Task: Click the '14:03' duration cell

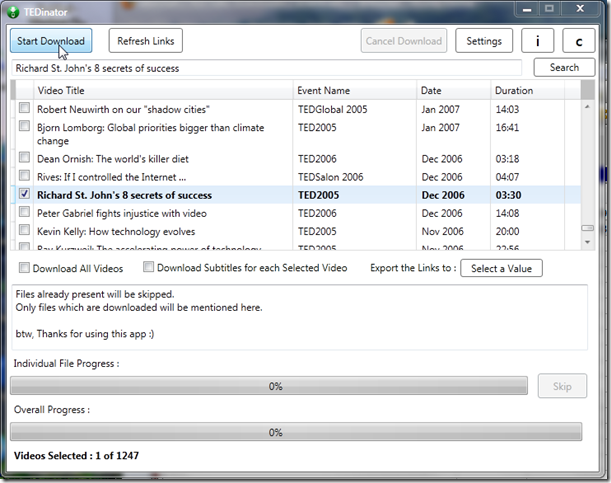Action: (x=507, y=109)
